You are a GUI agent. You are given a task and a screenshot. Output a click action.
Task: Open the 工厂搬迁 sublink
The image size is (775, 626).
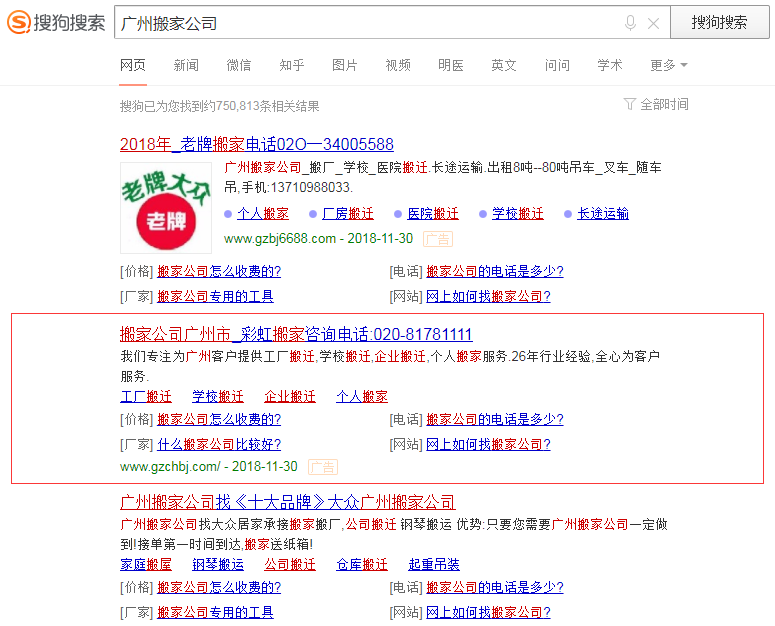146,396
